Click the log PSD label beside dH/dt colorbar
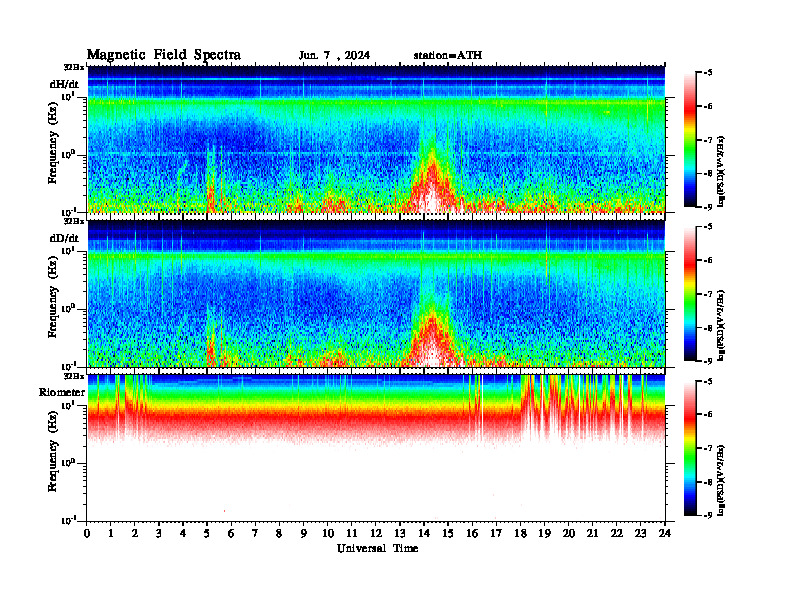Image resolution: width=792 pixels, height=612 pixels. click(721, 171)
